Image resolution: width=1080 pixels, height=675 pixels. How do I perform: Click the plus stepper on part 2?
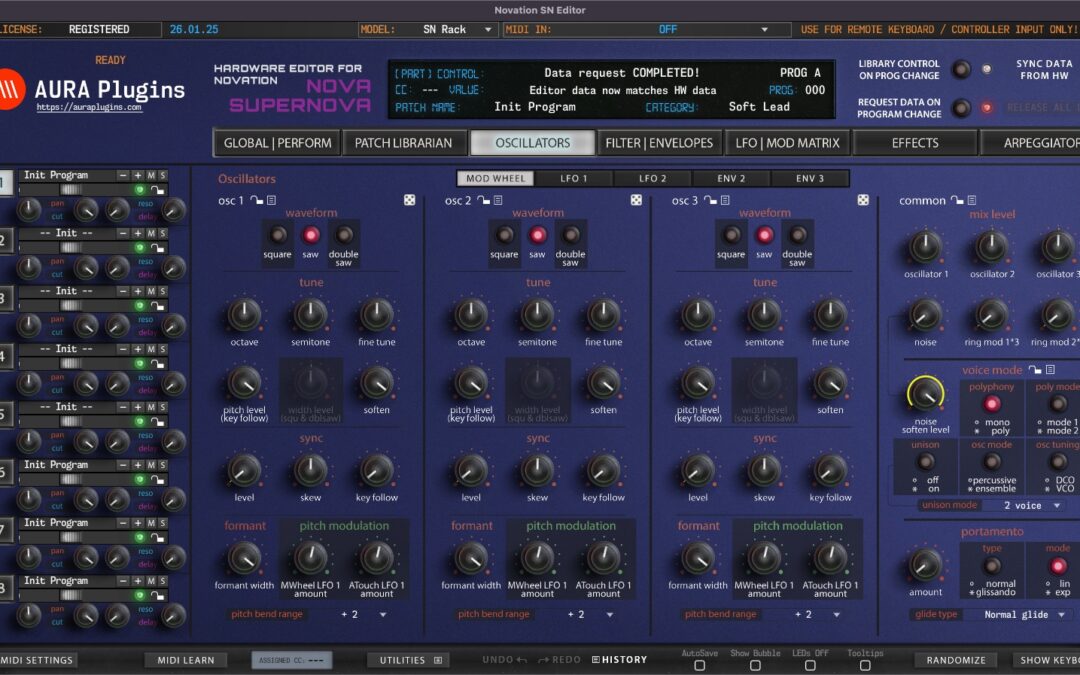137,232
